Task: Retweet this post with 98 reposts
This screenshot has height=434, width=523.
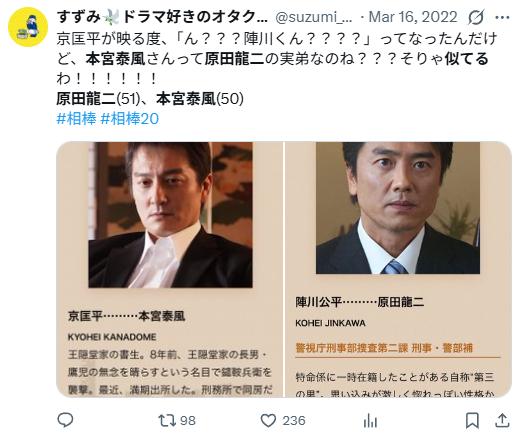Action: pos(167,420)
